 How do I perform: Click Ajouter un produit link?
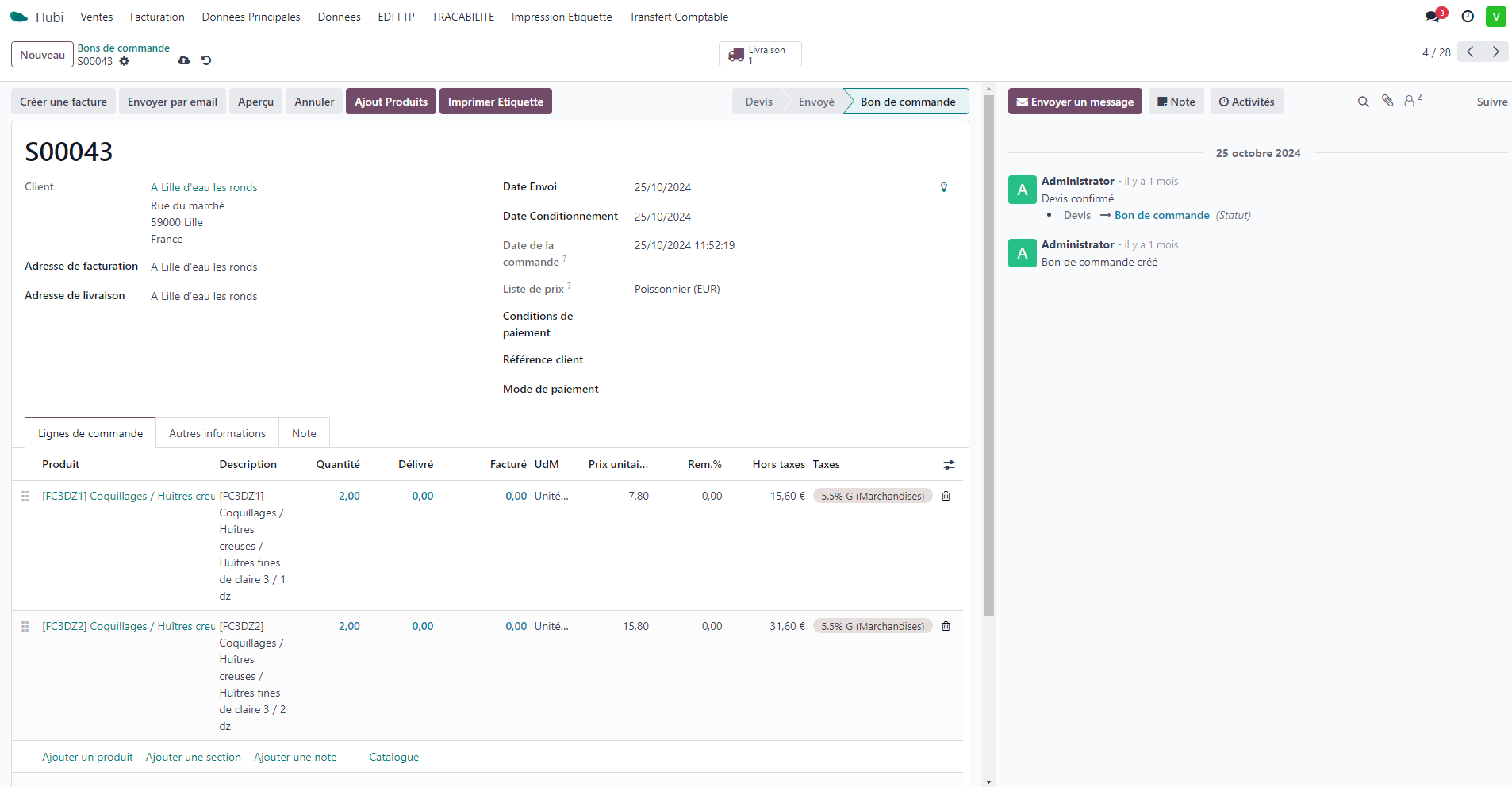[x=87, y=757]
